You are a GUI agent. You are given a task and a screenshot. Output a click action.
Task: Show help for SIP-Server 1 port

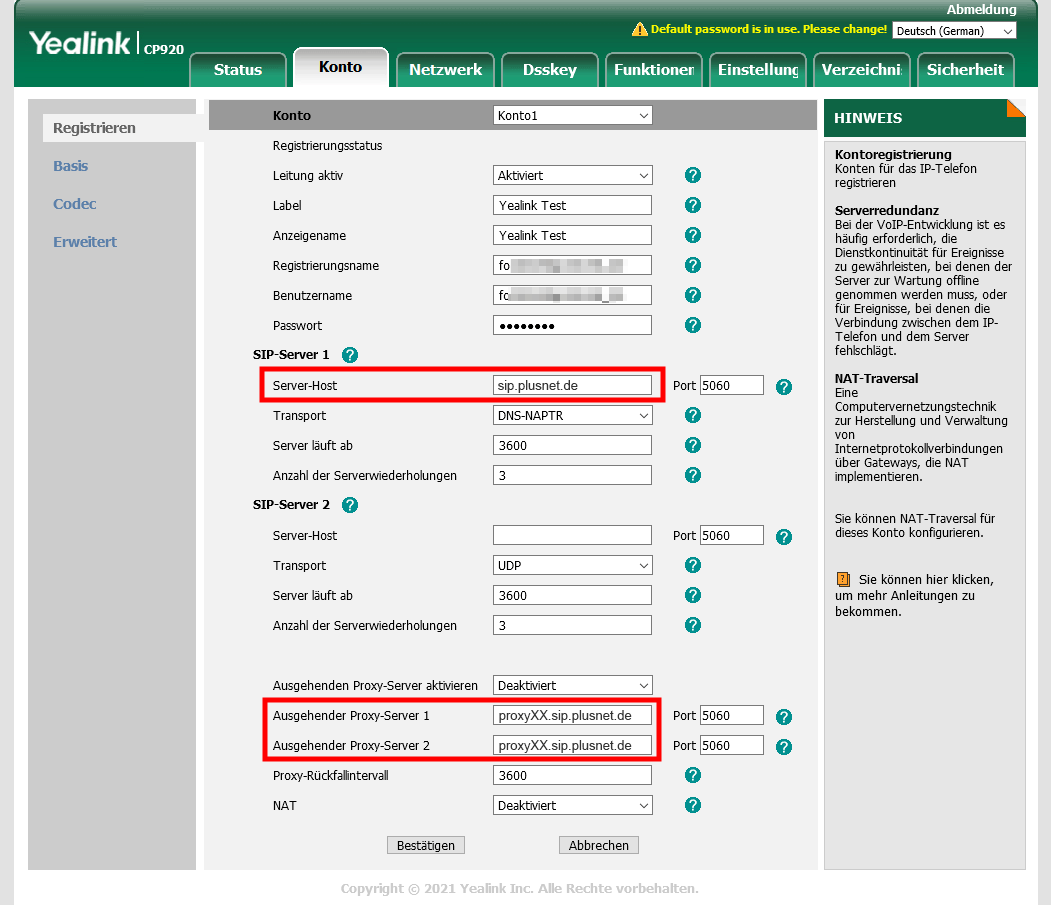coord(784,387)
